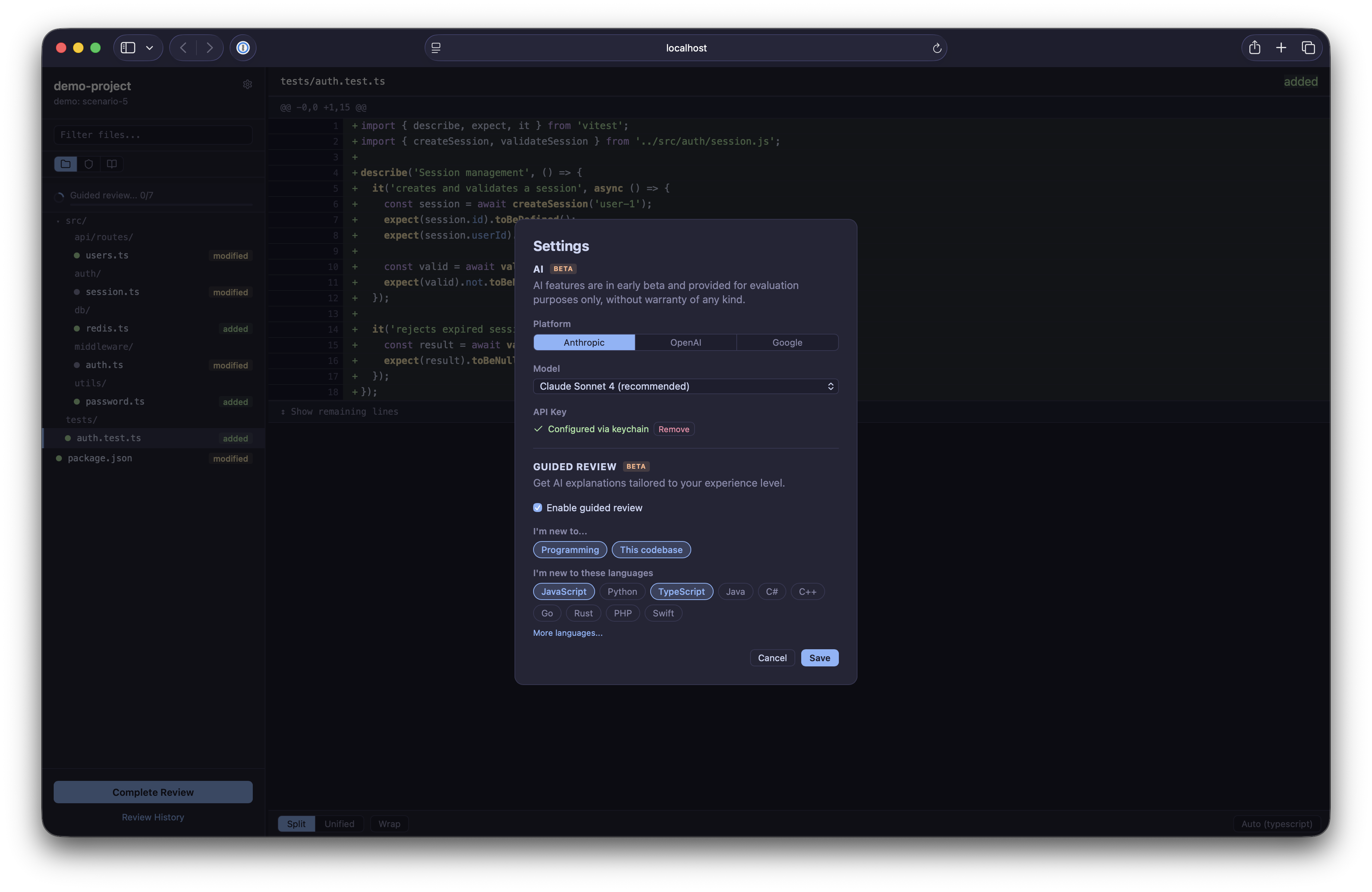Collapse the src/ folder
Image resolution: width=1372 pixels, height=892 pixels.
click(58, 220)
